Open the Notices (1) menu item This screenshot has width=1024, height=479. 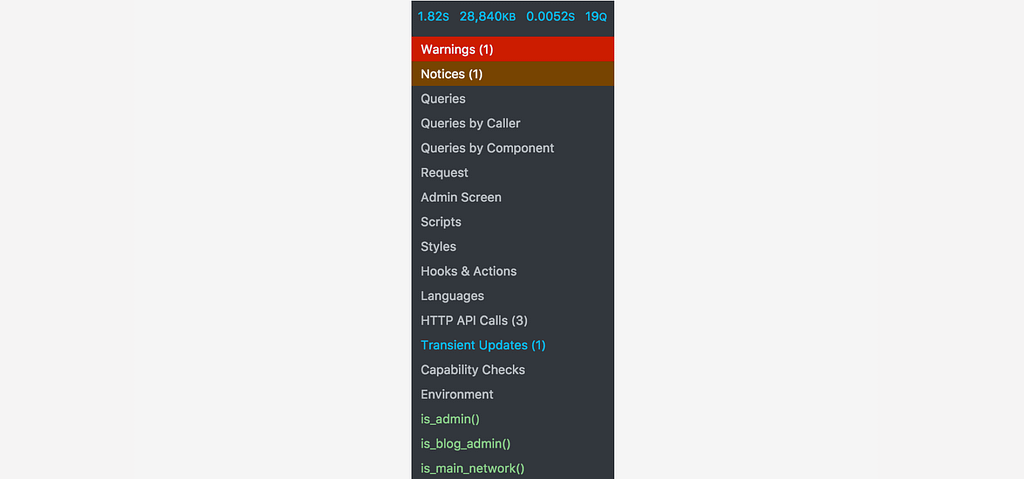(513, 74)
